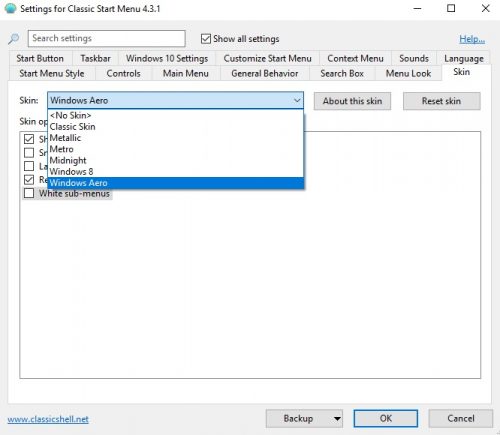Image resolution: width=500 pixels, height=435 pixels.
Task: Switch to the Start Menu Style tab
Action: (x=52, y=73)
